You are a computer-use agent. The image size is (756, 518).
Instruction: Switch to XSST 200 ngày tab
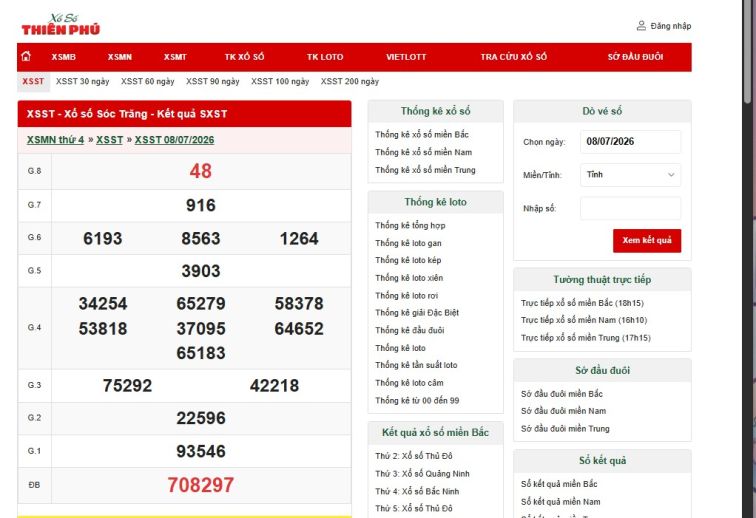pos(350,82)
